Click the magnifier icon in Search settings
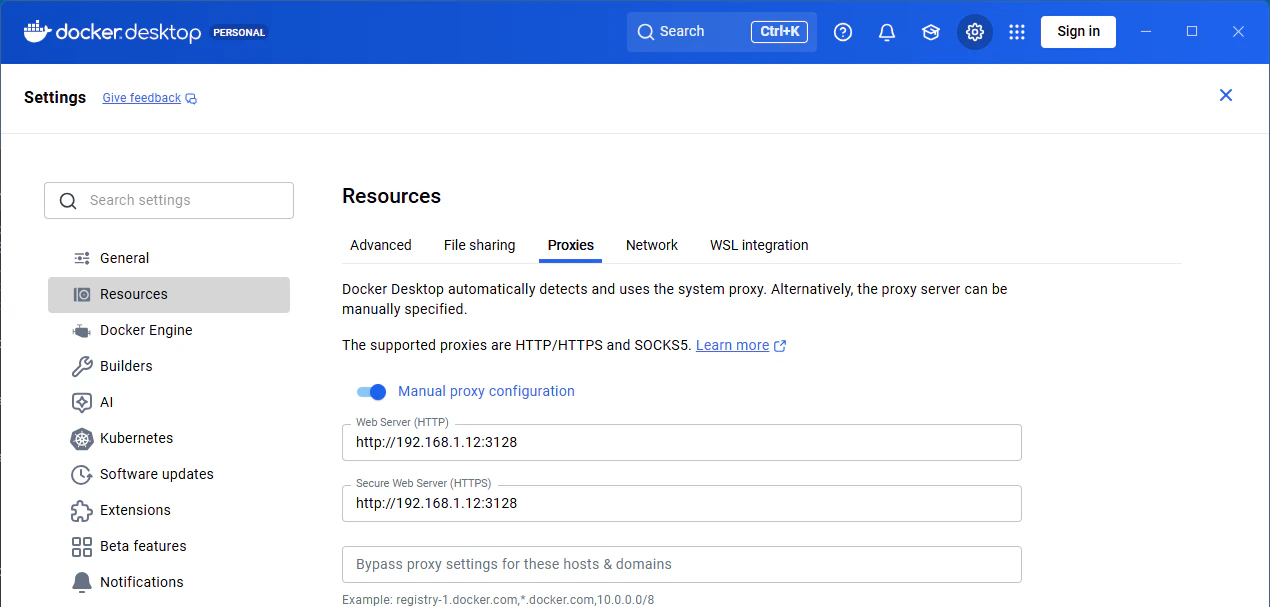 pos(68,201)
